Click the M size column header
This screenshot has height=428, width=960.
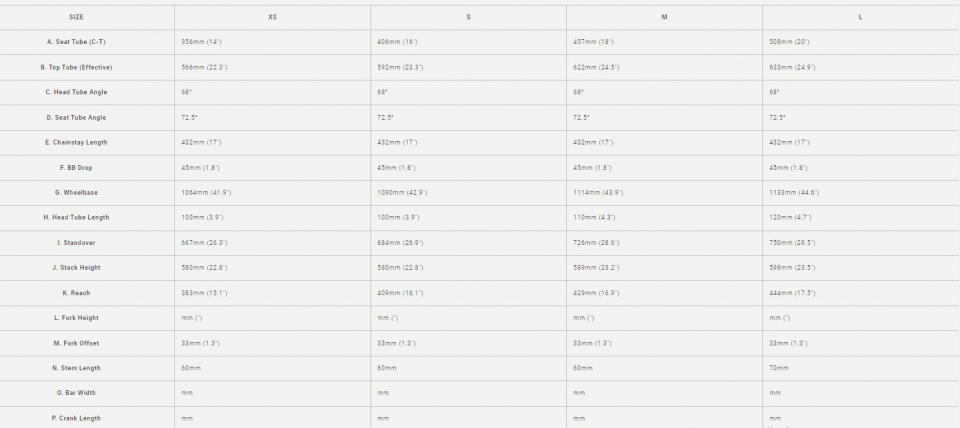(664, 17)
